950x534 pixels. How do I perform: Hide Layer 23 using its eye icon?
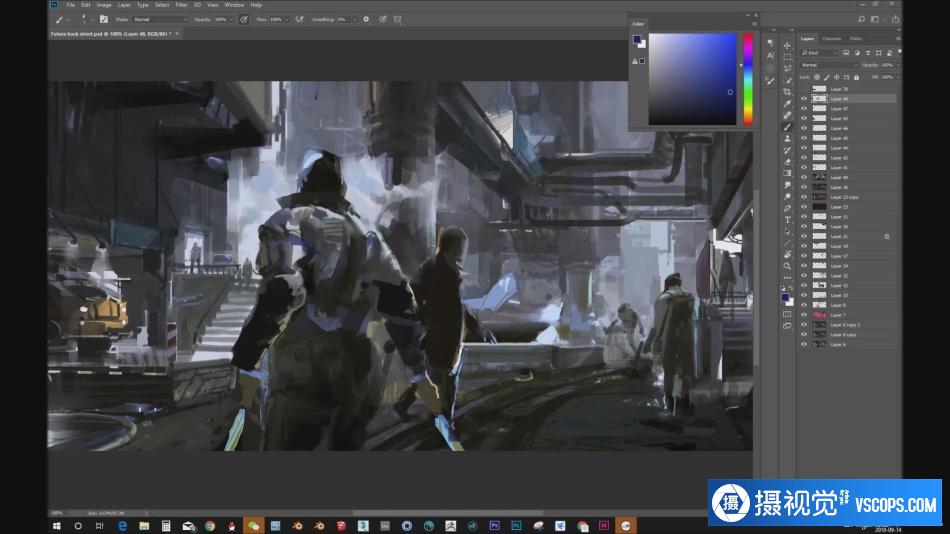(x=804, y=207)
